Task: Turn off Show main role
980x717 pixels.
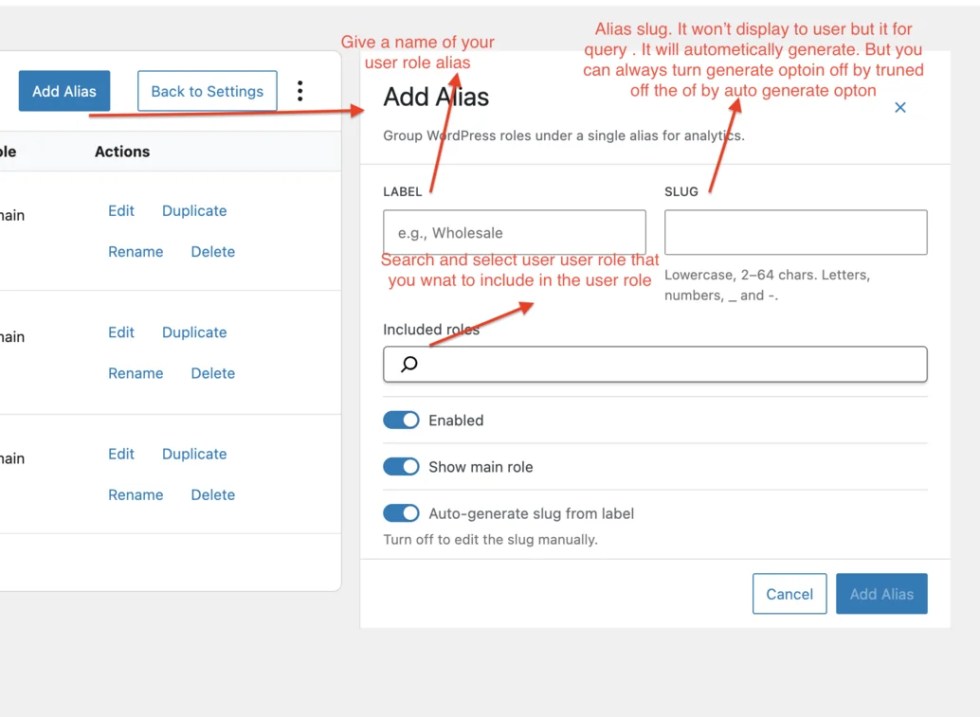Action: coord(400,466)
